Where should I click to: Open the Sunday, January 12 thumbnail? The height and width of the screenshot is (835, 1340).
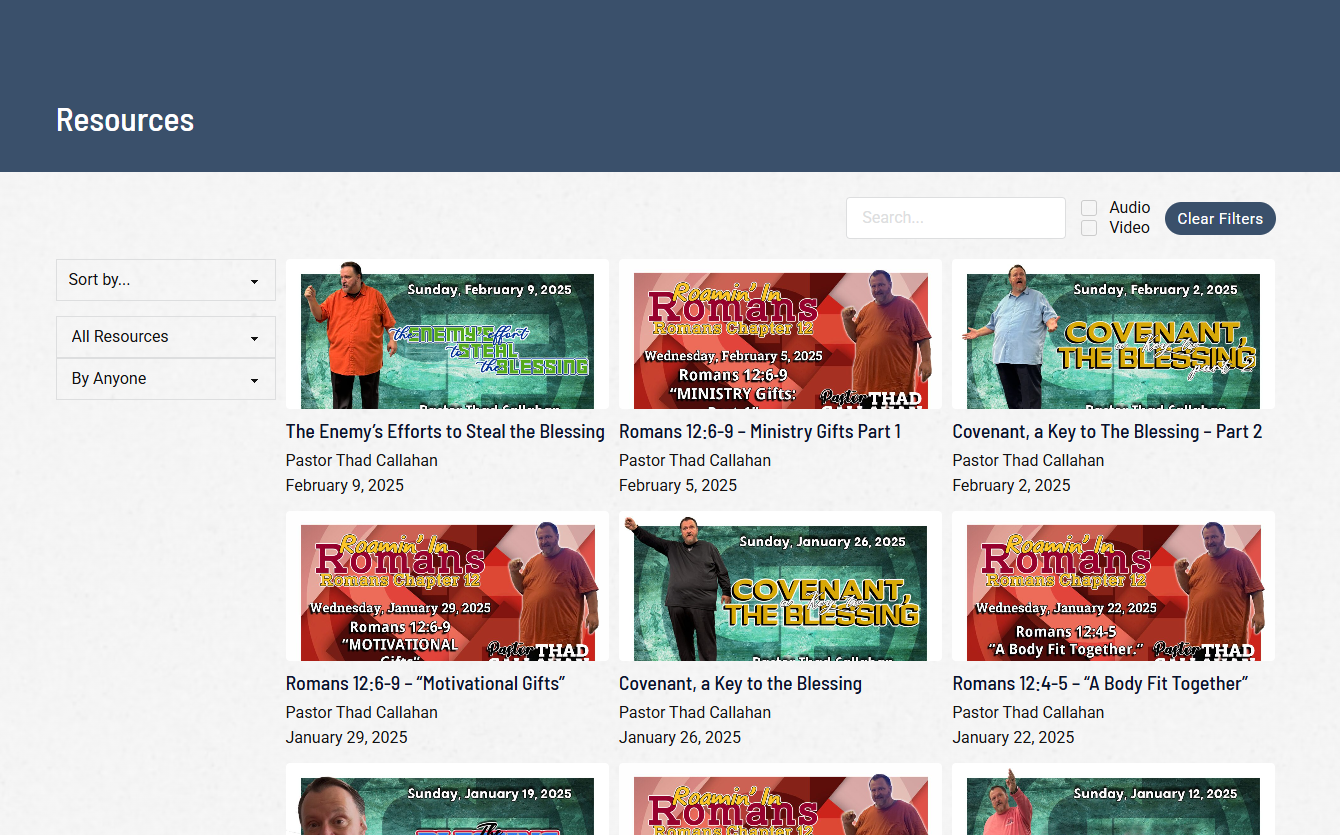pos(1113,799)
